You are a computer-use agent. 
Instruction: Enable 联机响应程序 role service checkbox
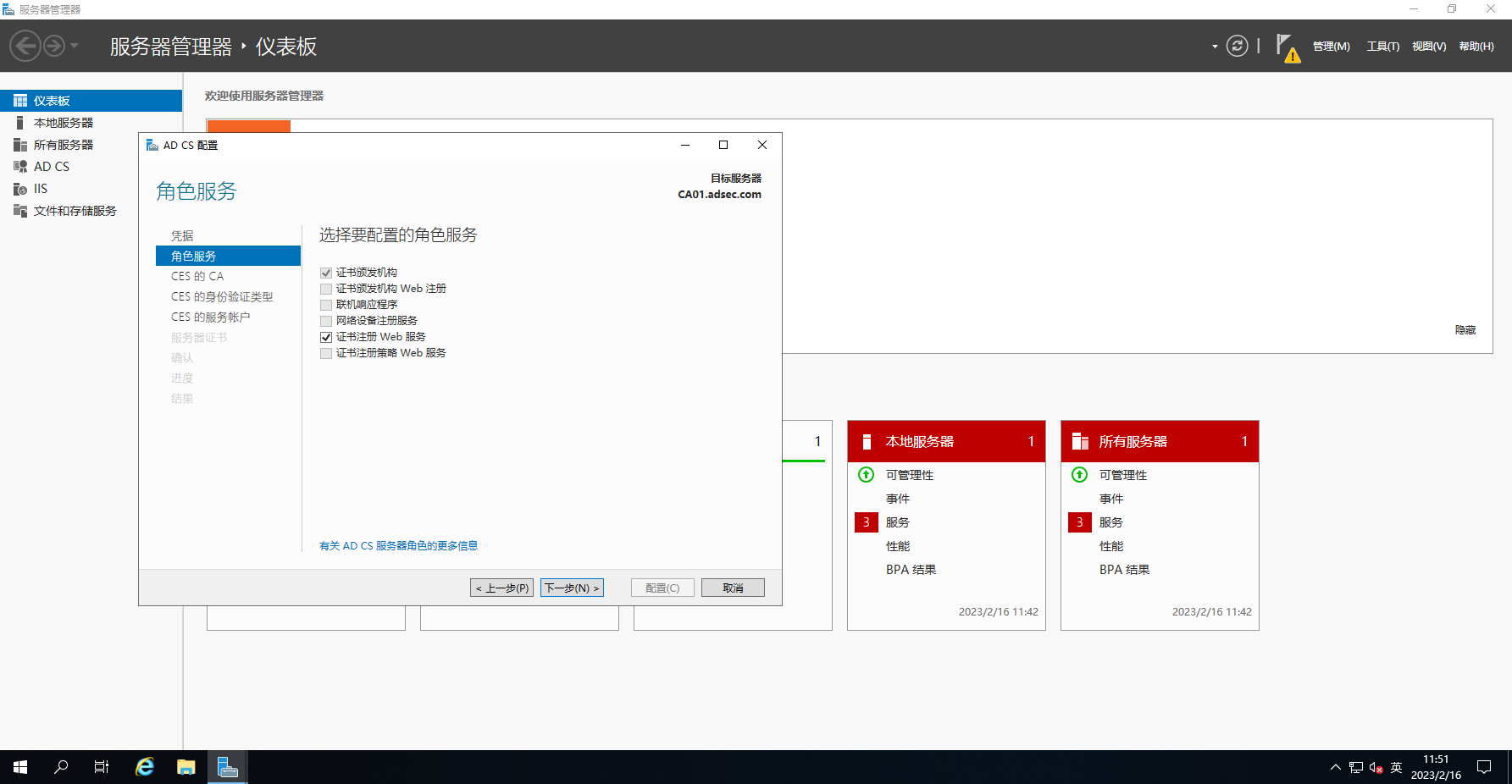click(326, 305)
